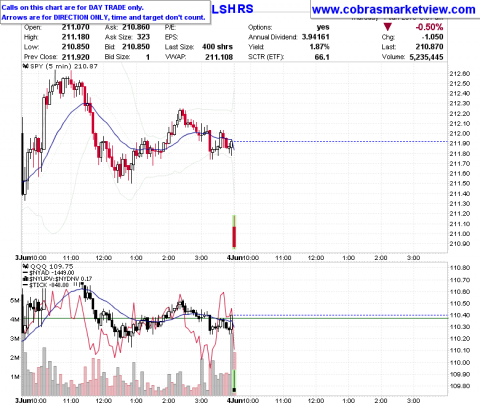Click the 4Jun date marker on SPY axis
Image resolution: width=480 pixels, height=406 pixels.
tap(233, 258)
